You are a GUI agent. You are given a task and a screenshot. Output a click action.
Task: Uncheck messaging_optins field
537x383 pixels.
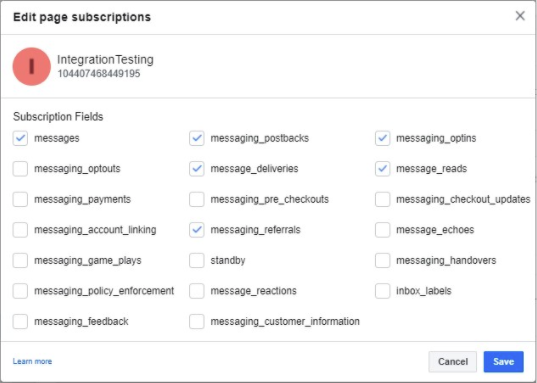pyautogui.click(x=382, y=138)
